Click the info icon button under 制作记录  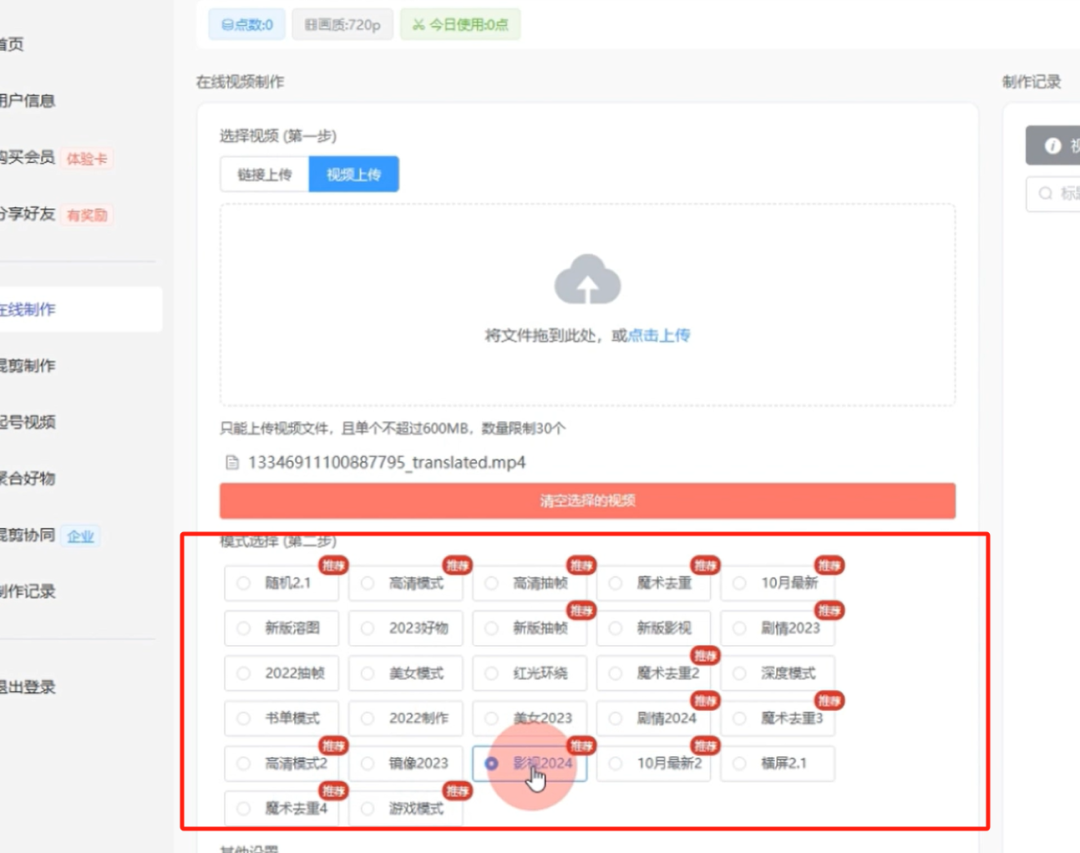click(x=1052, y=145)
